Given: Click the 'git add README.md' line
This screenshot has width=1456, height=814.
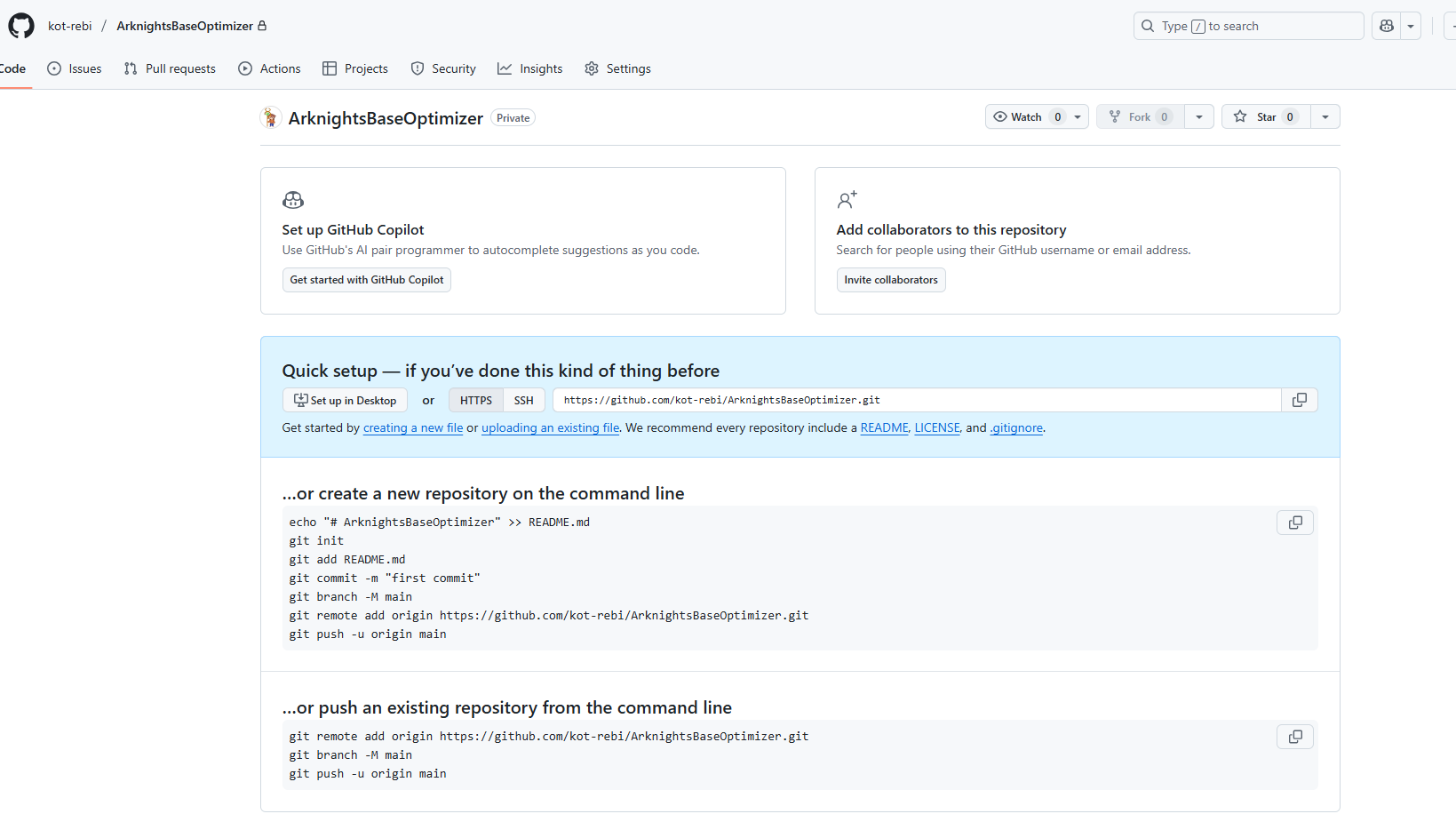Looking at the screenshot, I should pyautogui.click(x=347, y=559).
